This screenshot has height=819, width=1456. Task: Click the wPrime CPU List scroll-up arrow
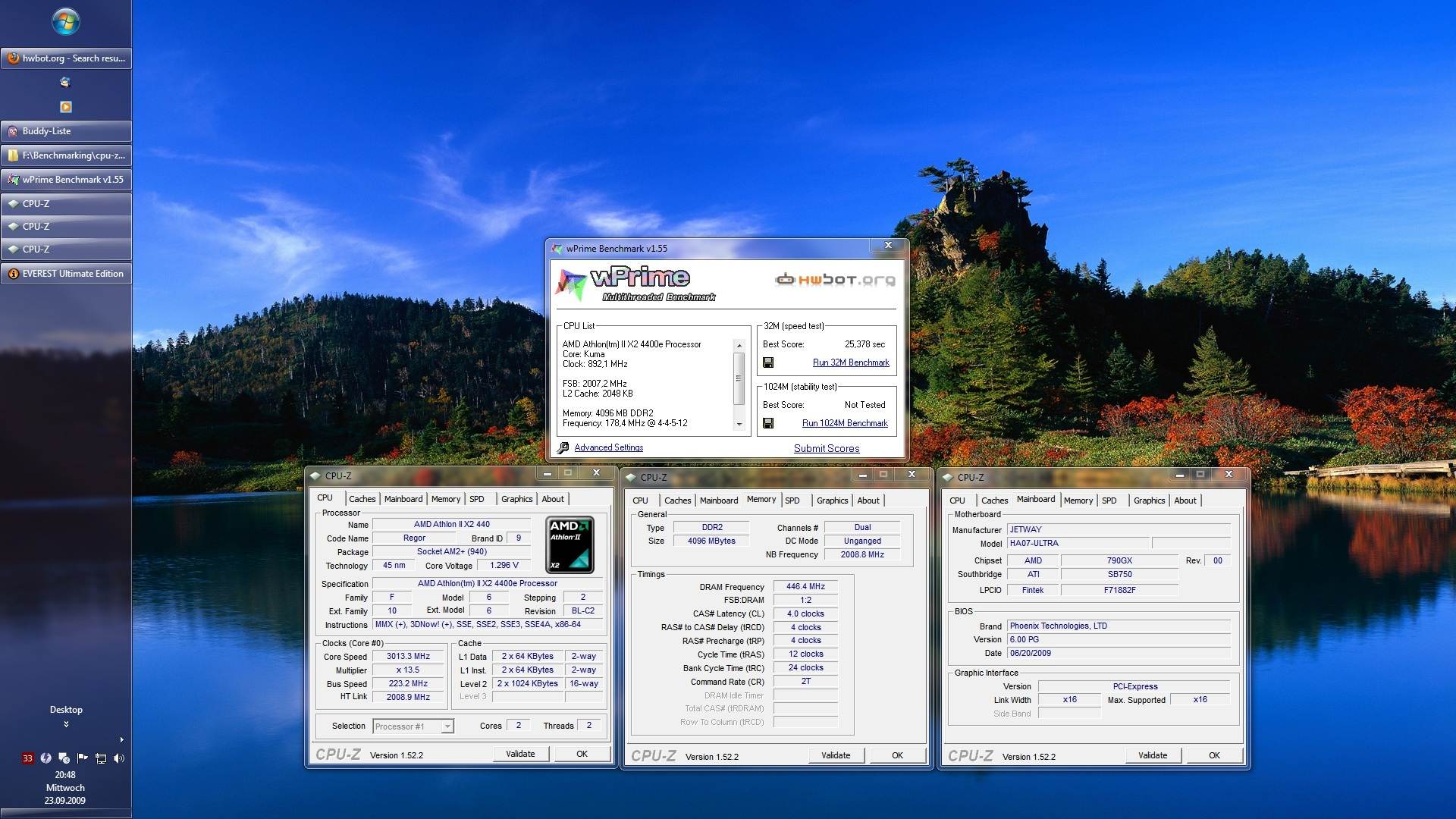739,346
